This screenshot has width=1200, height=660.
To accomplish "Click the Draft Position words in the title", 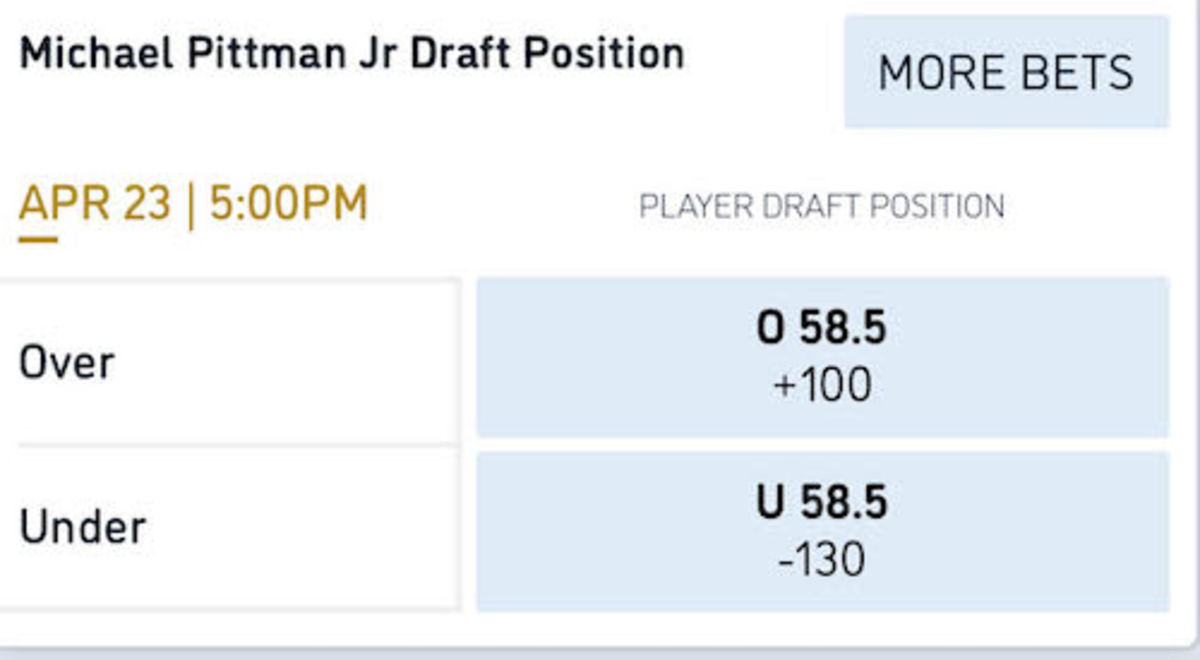I will (x=548, y=53).
